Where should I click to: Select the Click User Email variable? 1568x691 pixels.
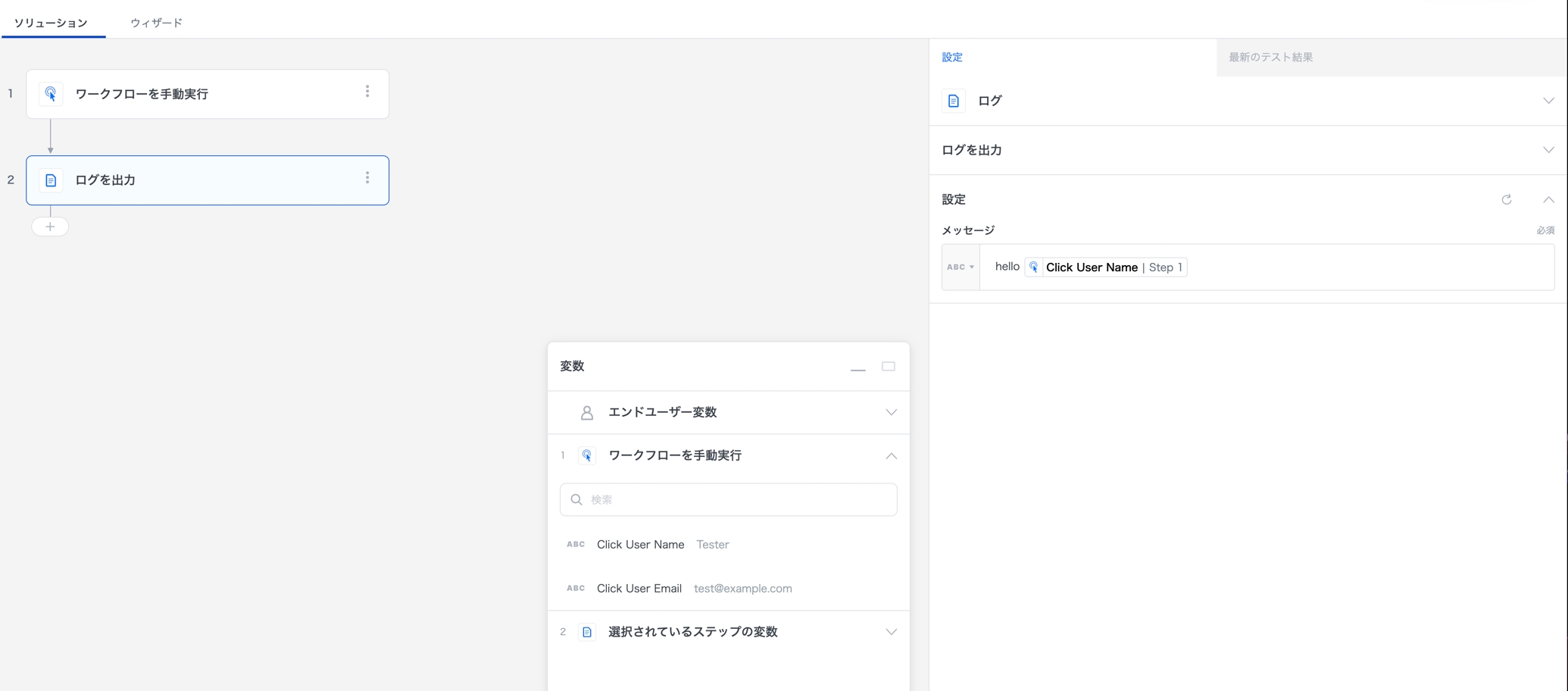point(639,589)
